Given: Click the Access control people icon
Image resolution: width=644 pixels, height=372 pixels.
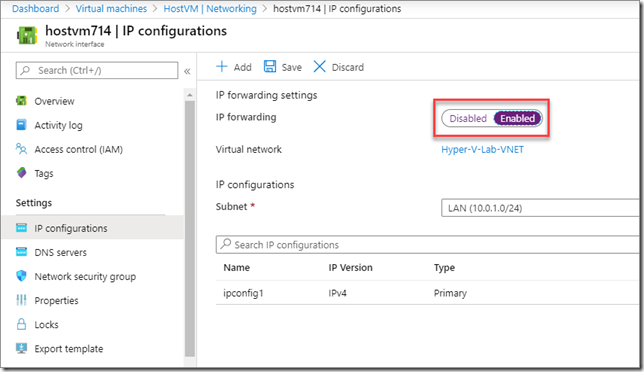Looking at the screenshot, I should [x=21, y=149].
